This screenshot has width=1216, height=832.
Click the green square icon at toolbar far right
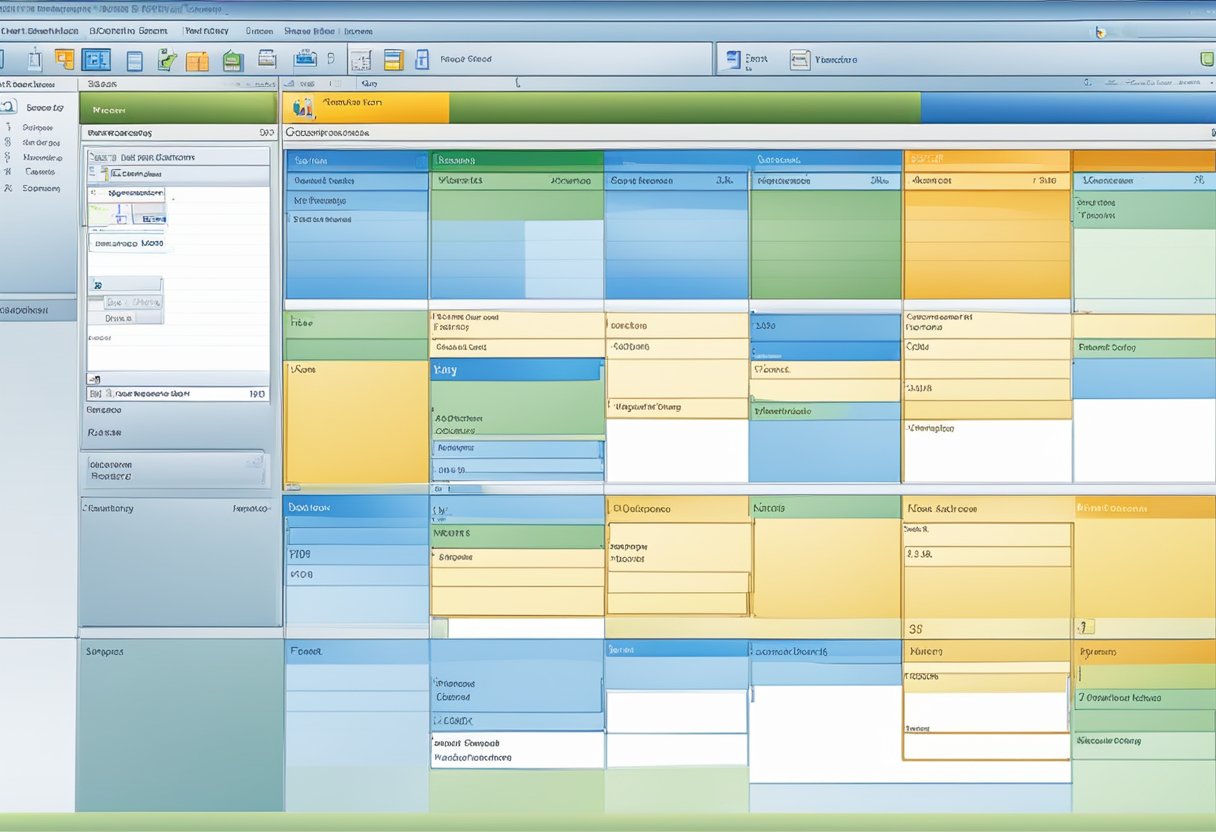(x=1206, y=59)
